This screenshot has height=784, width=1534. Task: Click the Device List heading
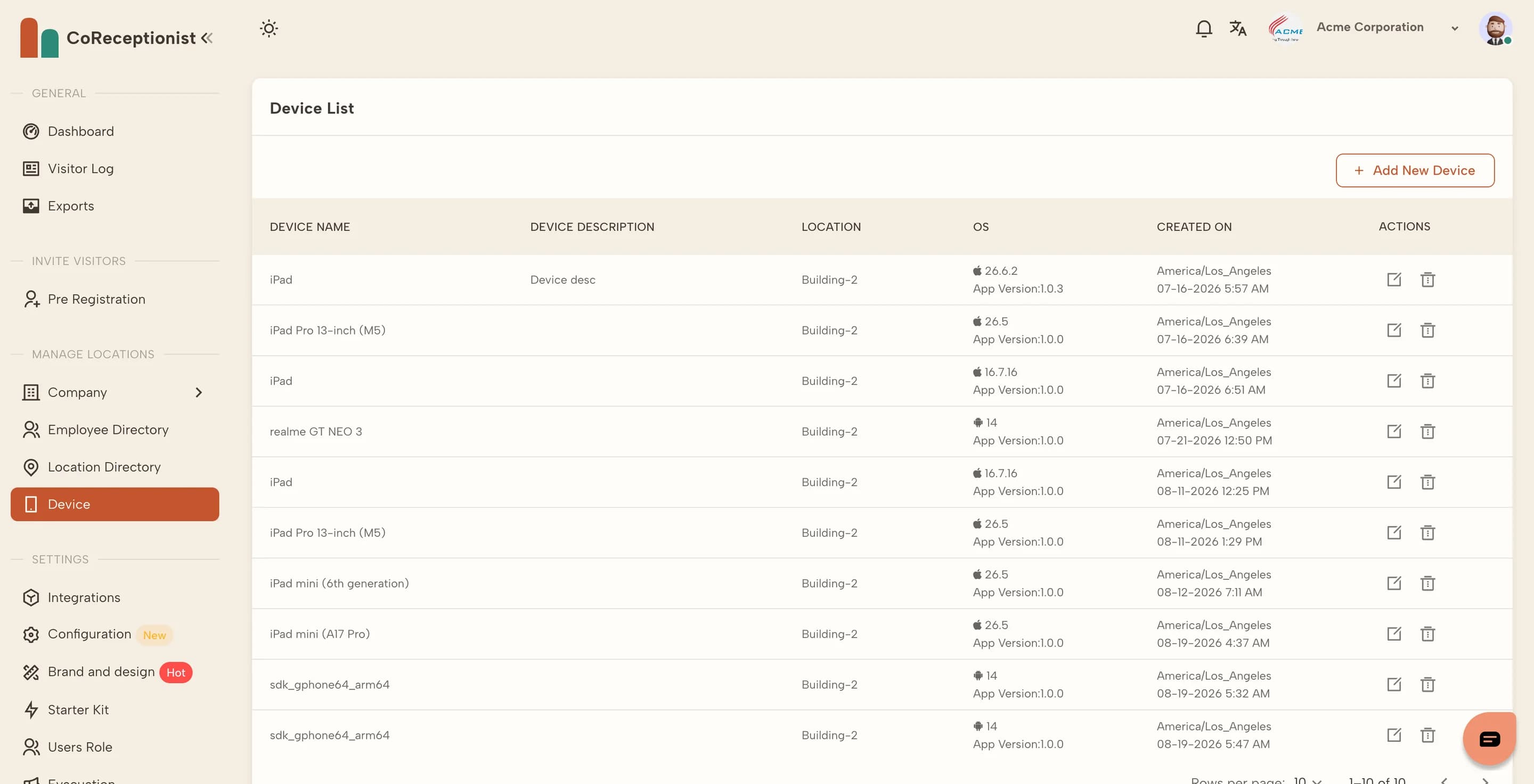pyautogui.click(x=312, y=108)
